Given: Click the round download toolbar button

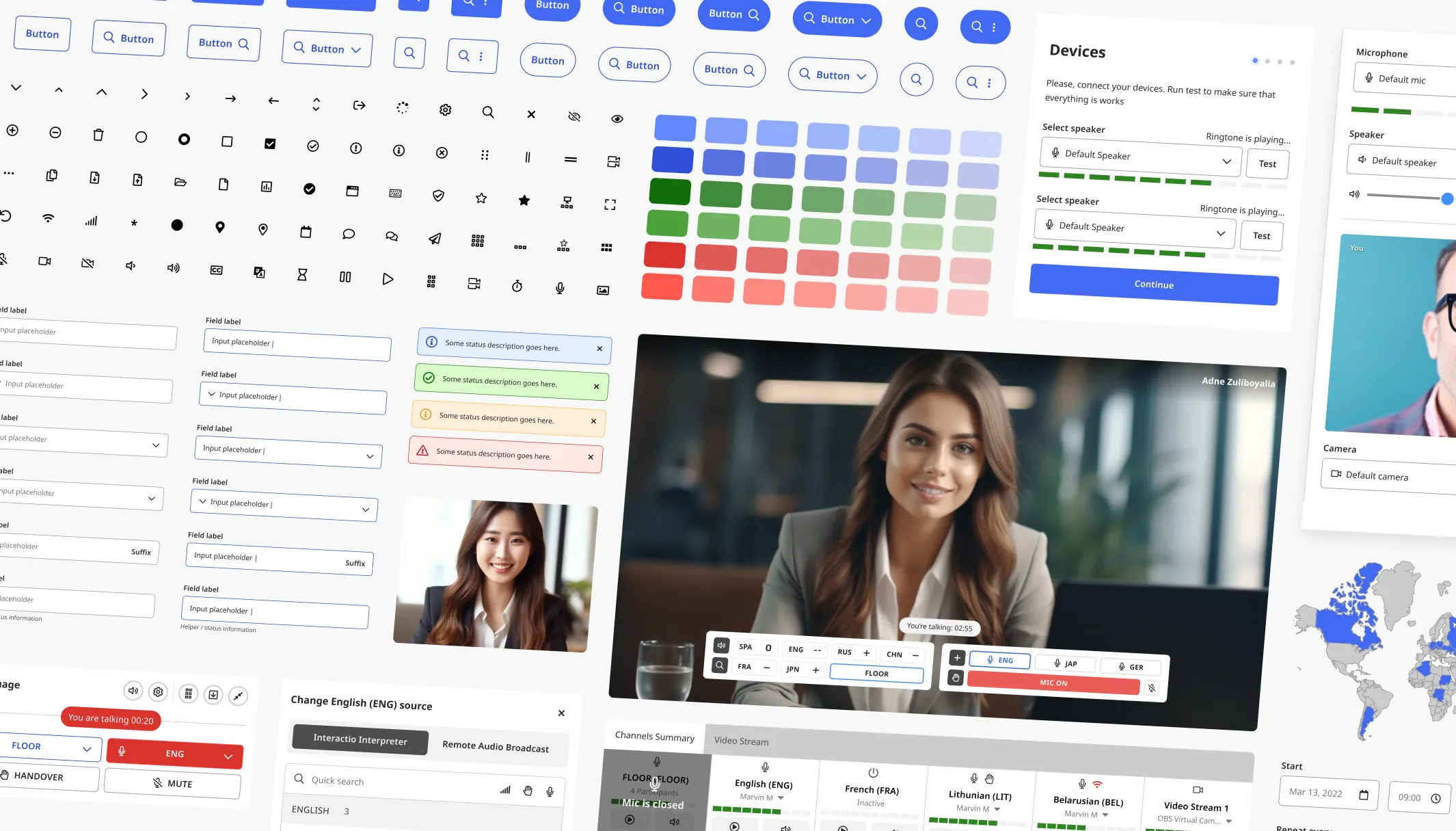Looking at the screenshot, I should (213, 695).
